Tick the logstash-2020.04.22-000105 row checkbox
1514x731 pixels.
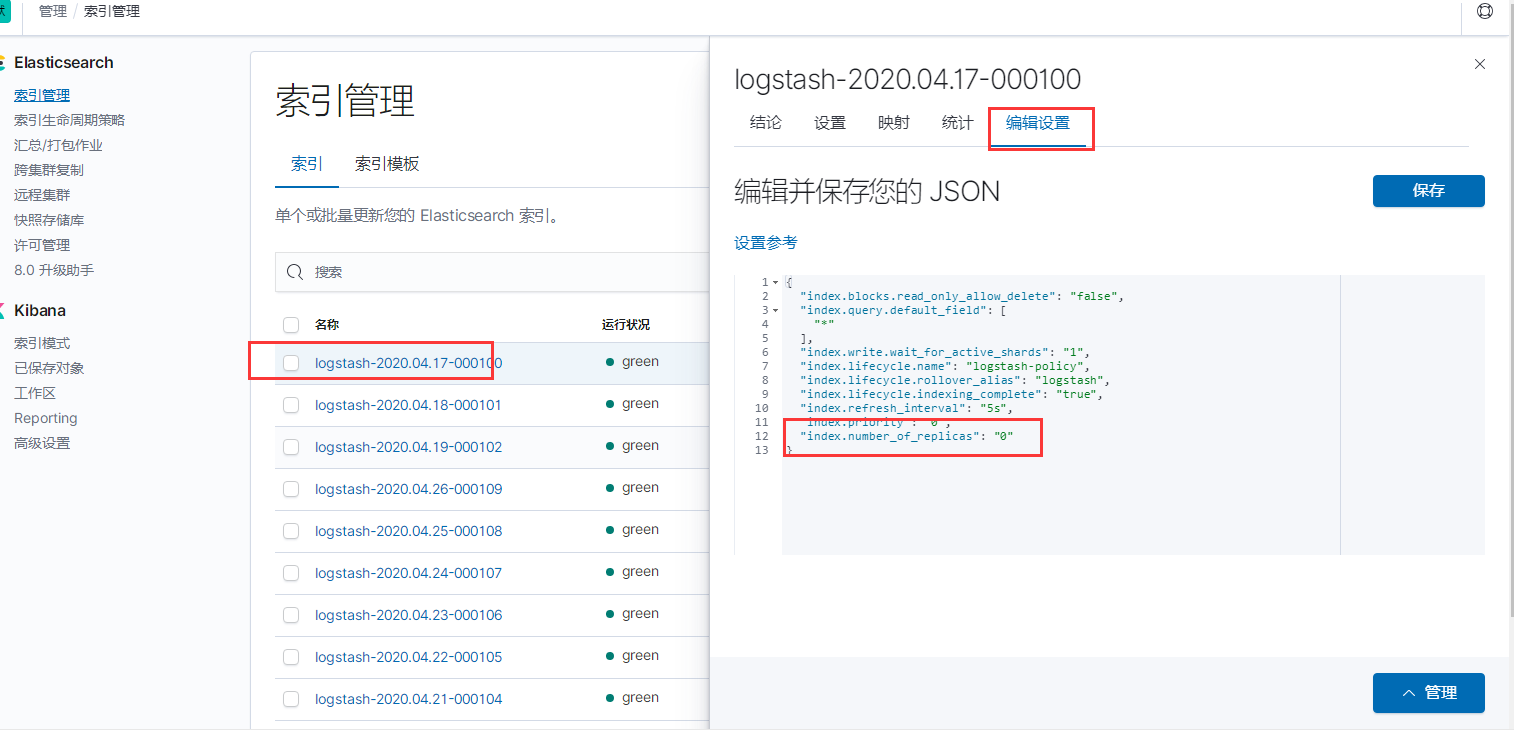[x=291, y=657]
